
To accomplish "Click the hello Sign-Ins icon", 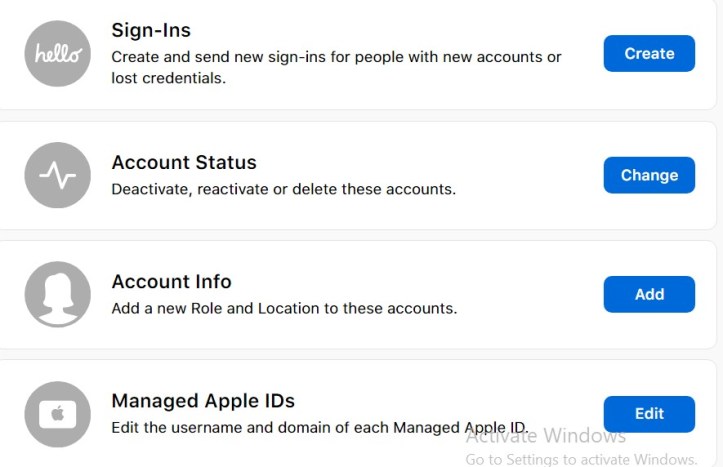I will point(57,54).
